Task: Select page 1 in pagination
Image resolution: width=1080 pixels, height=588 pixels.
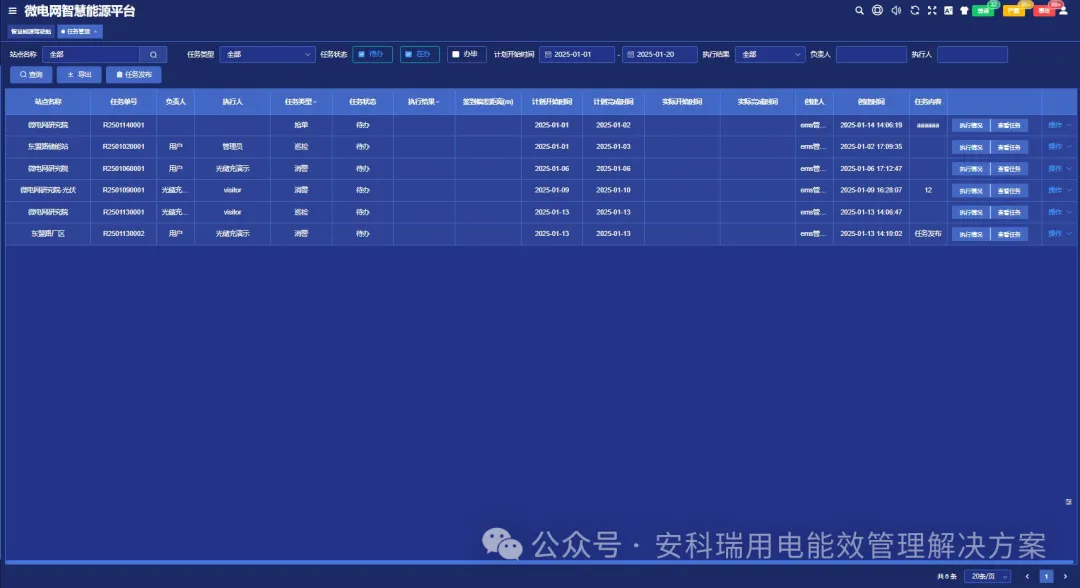Action: tap(1046, 576)
